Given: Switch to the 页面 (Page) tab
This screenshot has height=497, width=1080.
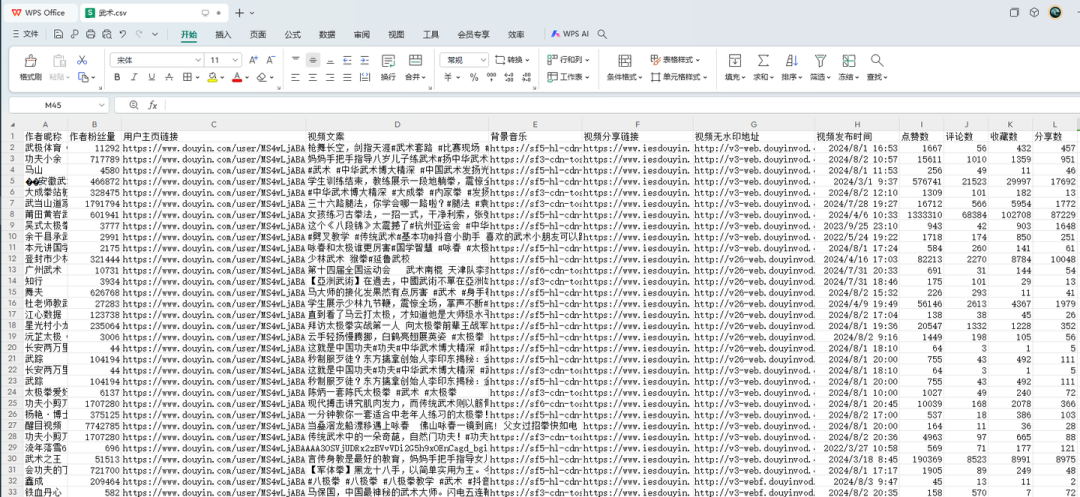Looking at the screenshot, I should pos(258,34).
